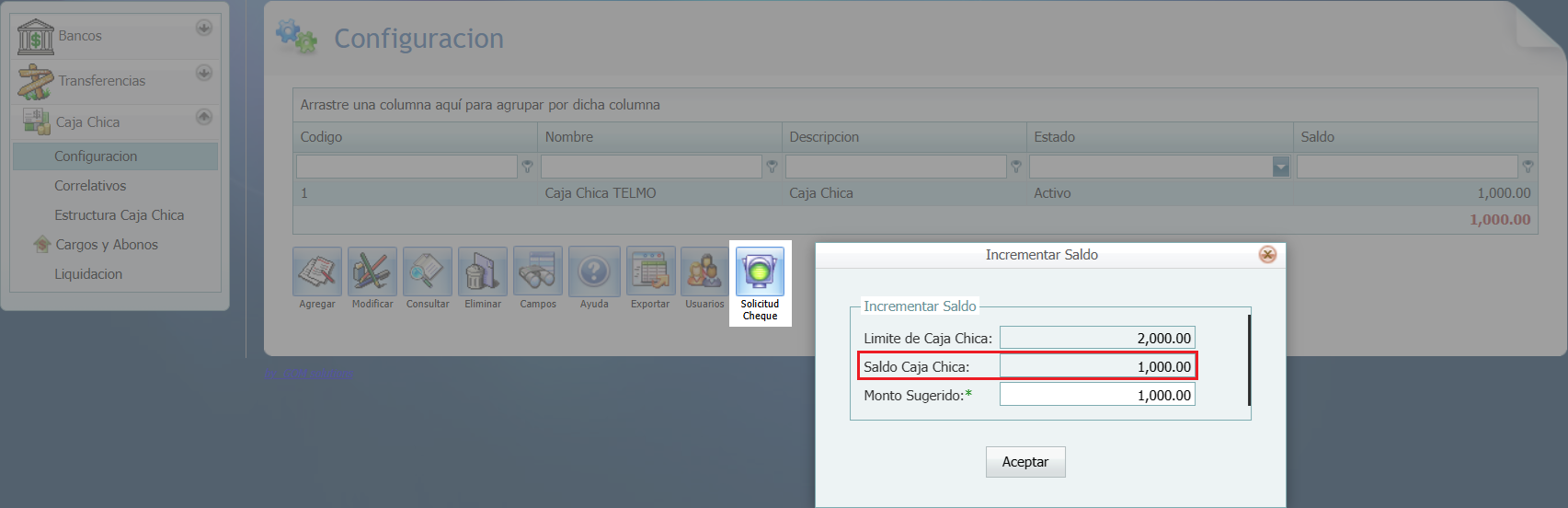1568x508 pixels.
Task: Open the Ayuda help icon
Action: point(594,271)
